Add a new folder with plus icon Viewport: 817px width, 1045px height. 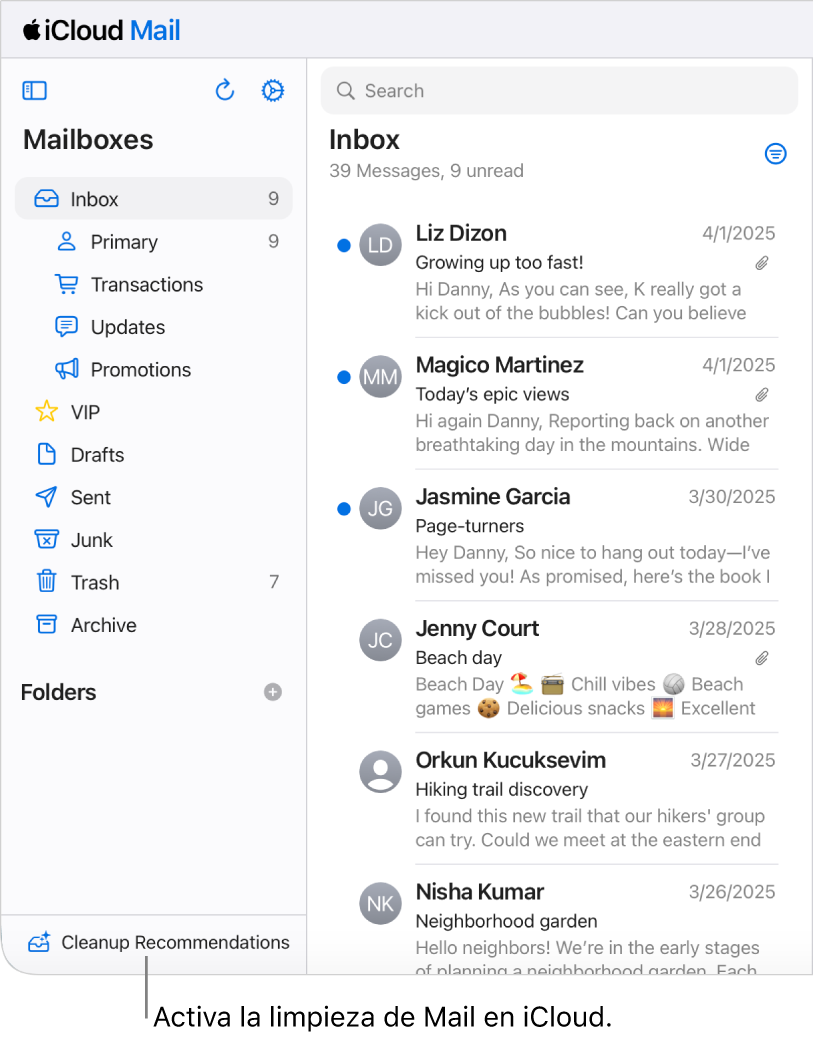pos(273,692)
